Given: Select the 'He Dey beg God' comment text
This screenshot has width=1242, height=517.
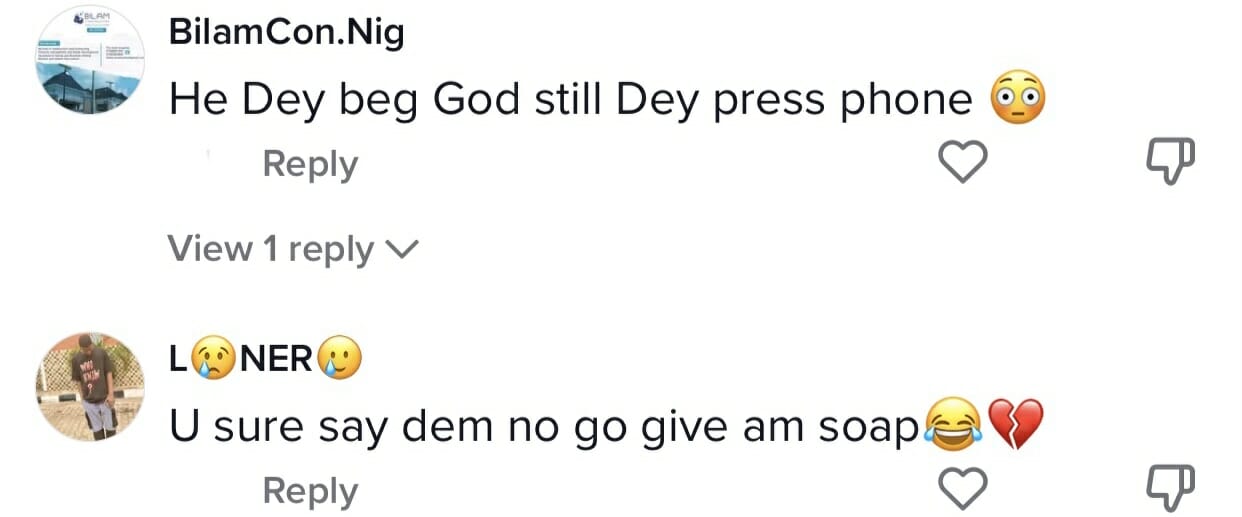Looking at the screenshot, I should click(x=570, y=99).
